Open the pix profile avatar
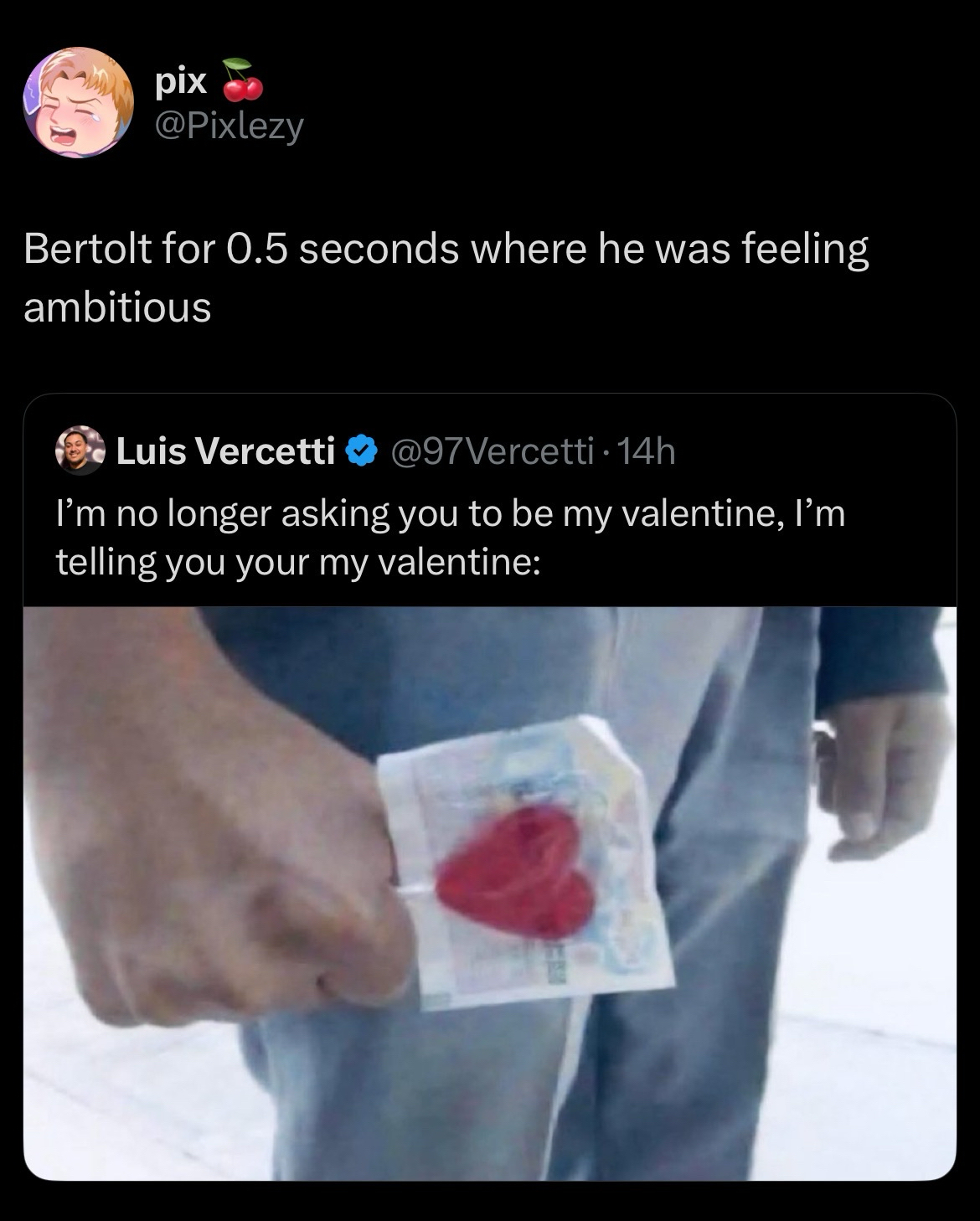980x1221 pixels. coord(78,102)
